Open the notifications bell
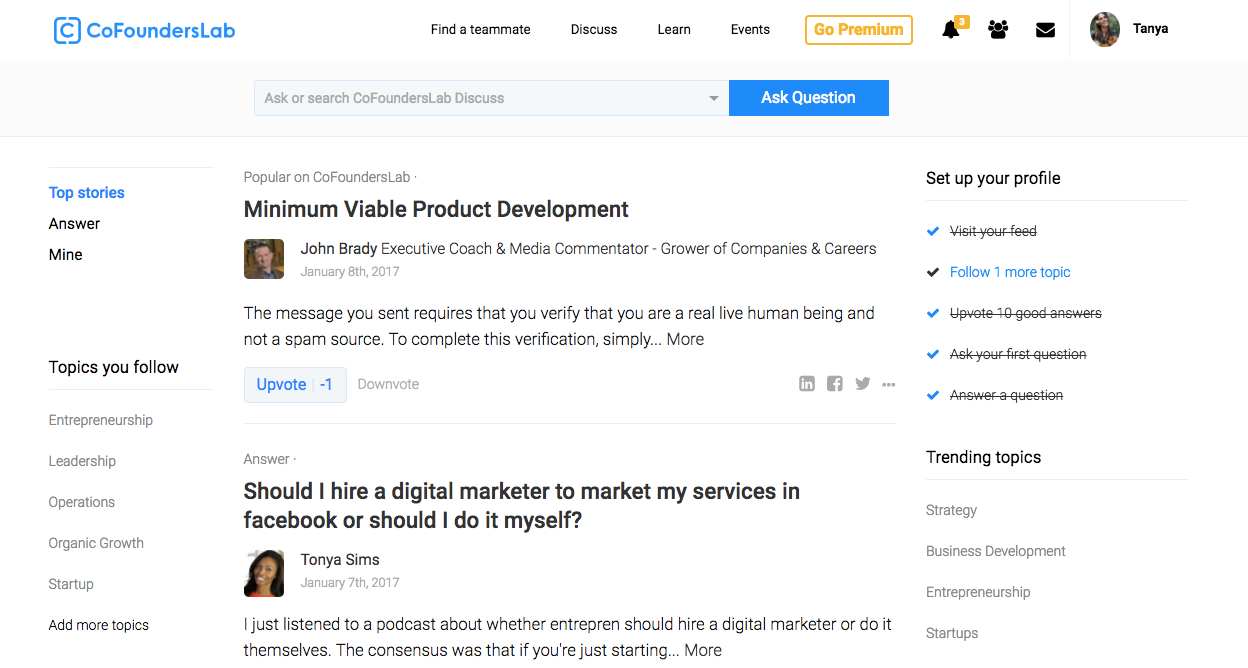Screen dimensions: 1248x668 click(x=951, y=30)
